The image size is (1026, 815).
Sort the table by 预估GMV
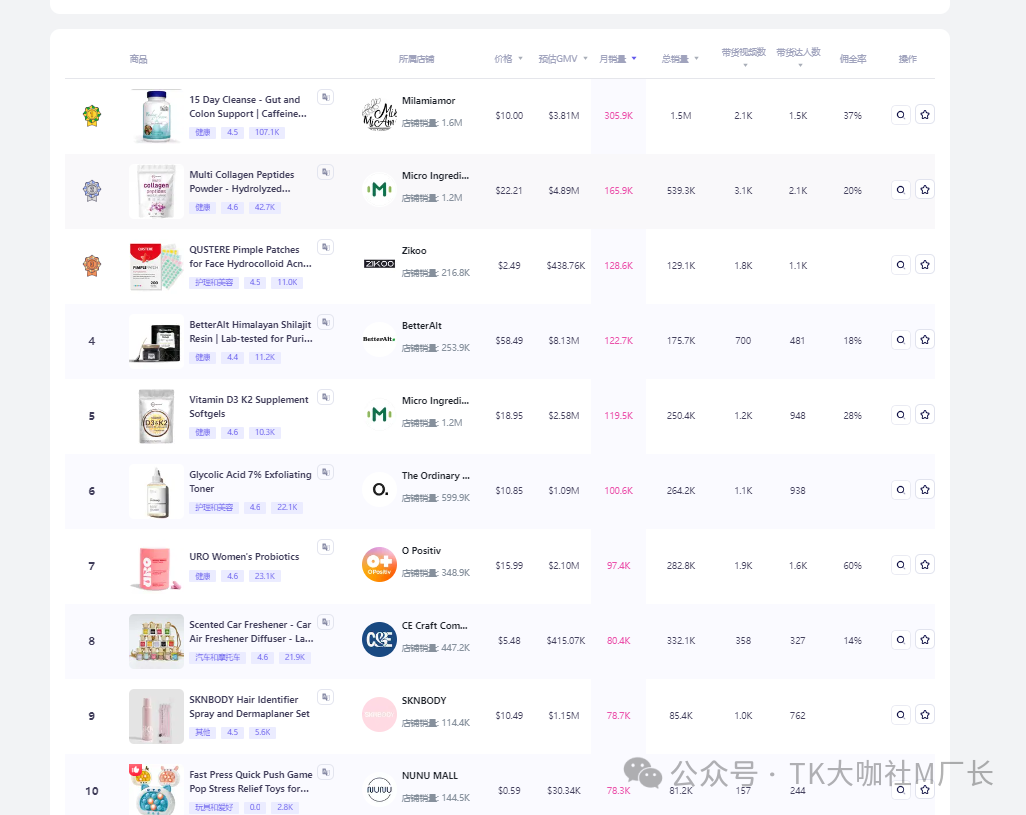click(x=561, y=59)
